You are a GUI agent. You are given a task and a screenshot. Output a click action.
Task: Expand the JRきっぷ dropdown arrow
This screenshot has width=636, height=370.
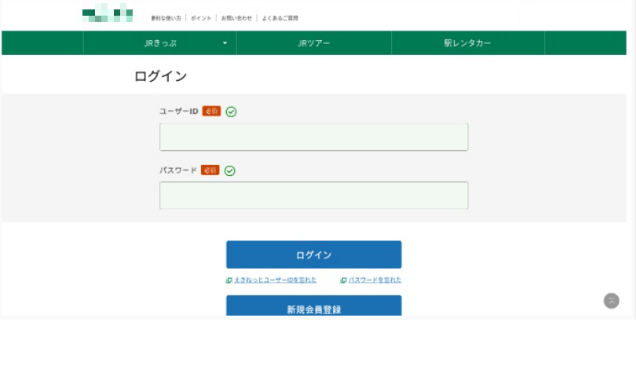225,43
